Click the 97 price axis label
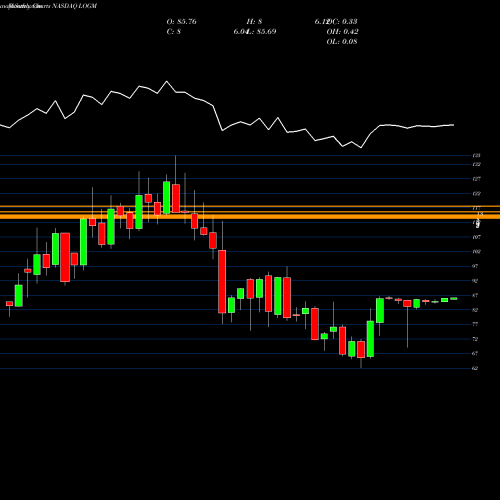The image size is (500, 500). [475, 266]
